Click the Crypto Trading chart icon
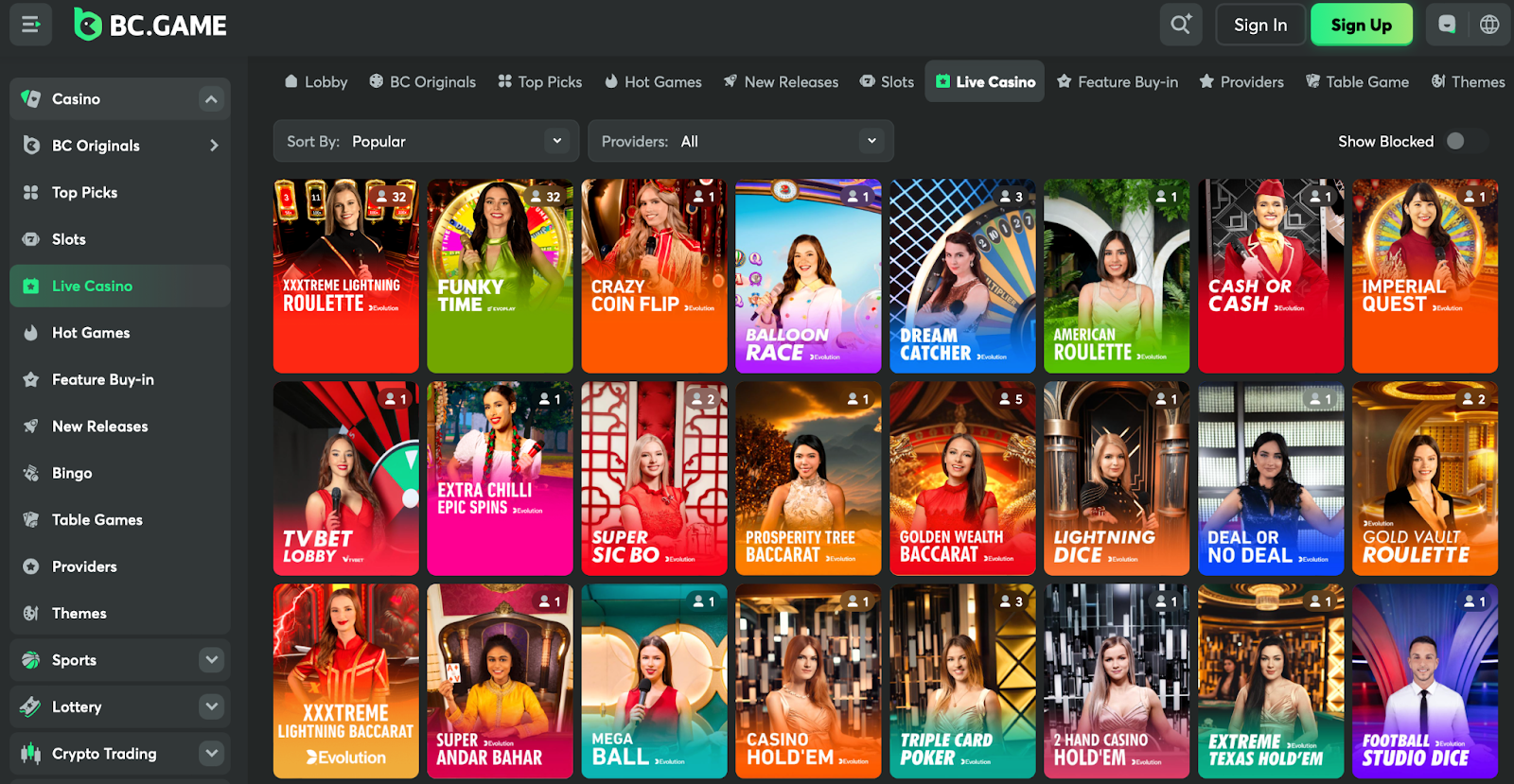1514x784 pixels. [31, 754]
